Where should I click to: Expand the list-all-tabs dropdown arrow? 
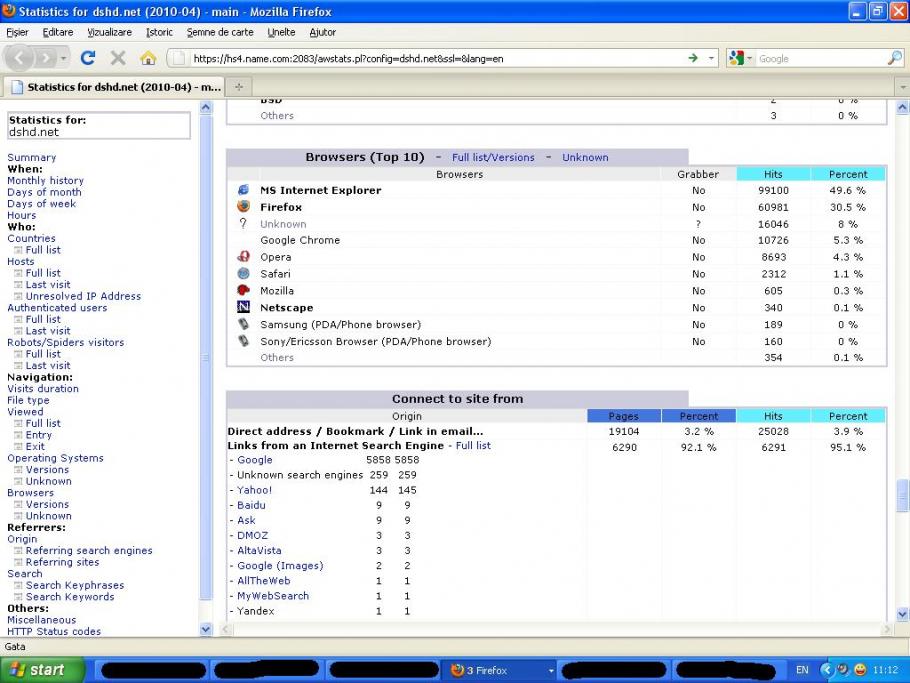pos(902,87)
